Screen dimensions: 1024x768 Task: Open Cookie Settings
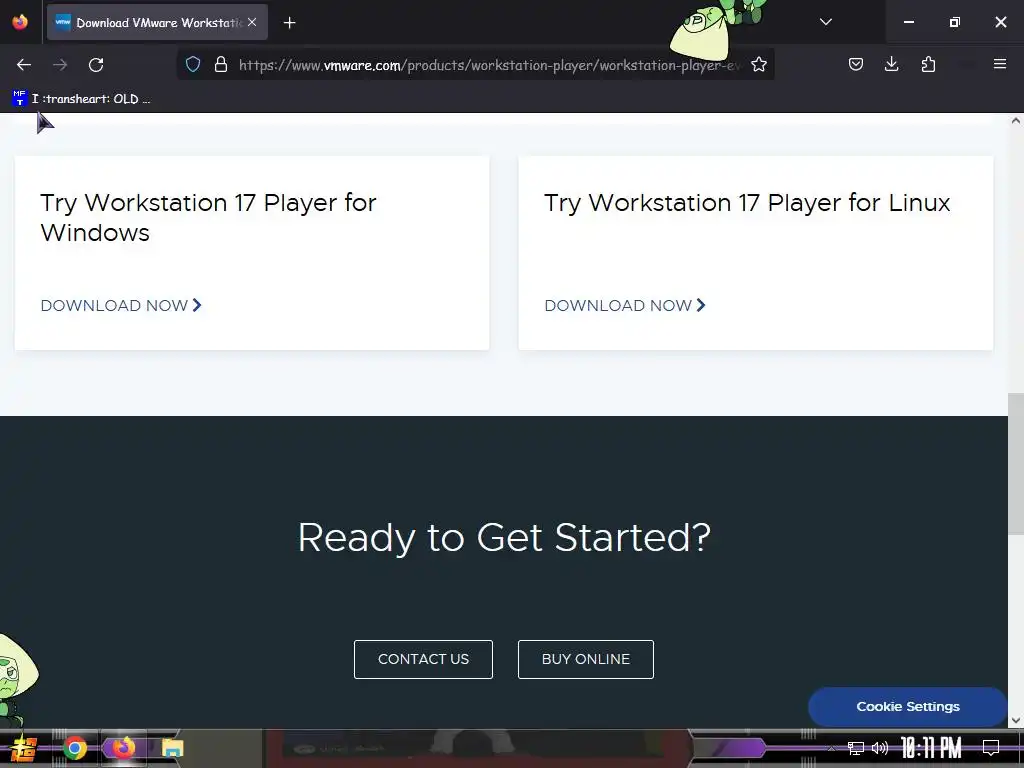[x=907, y=707]
